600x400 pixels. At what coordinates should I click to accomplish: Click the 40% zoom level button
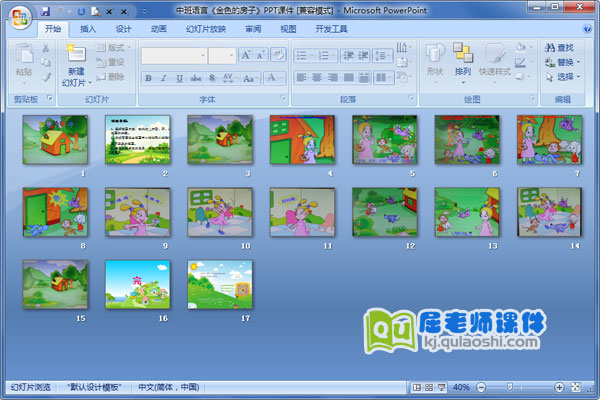tap(461, 387)
